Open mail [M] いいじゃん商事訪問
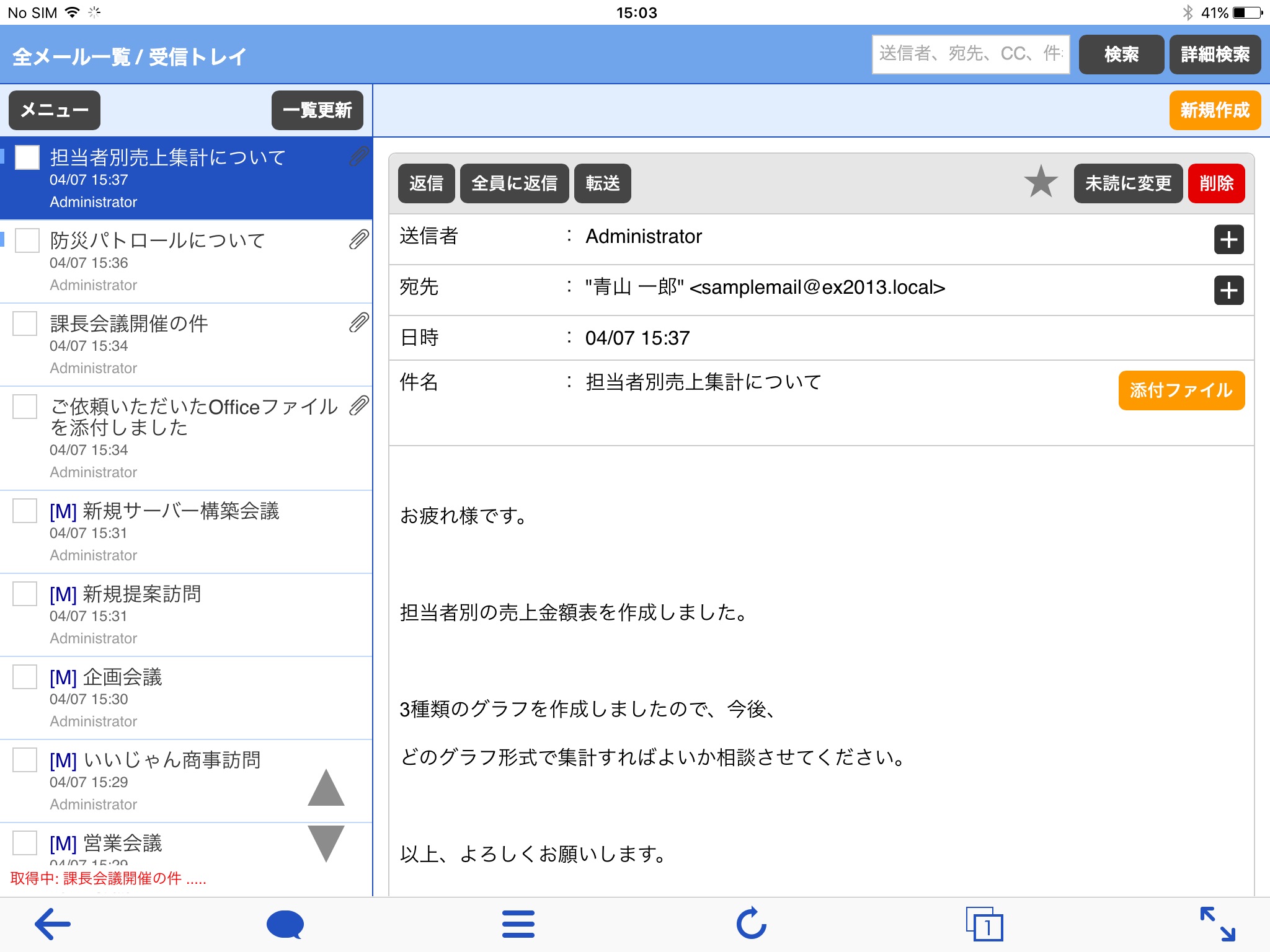This screenshot has width=1270, height=952. point(186,781)
